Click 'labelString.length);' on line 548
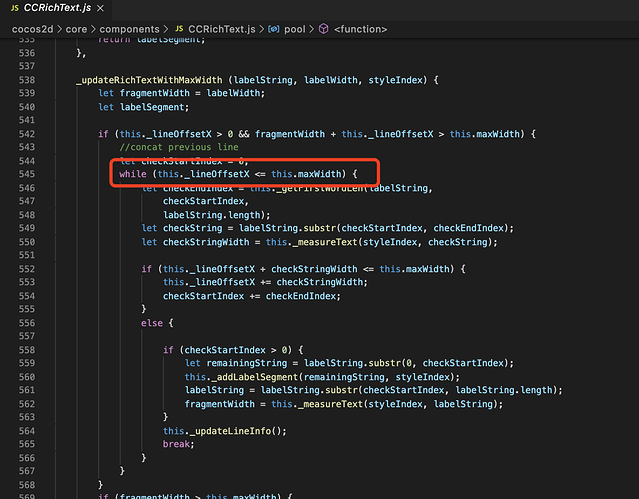The image size is (639, 499). point(216,215)
